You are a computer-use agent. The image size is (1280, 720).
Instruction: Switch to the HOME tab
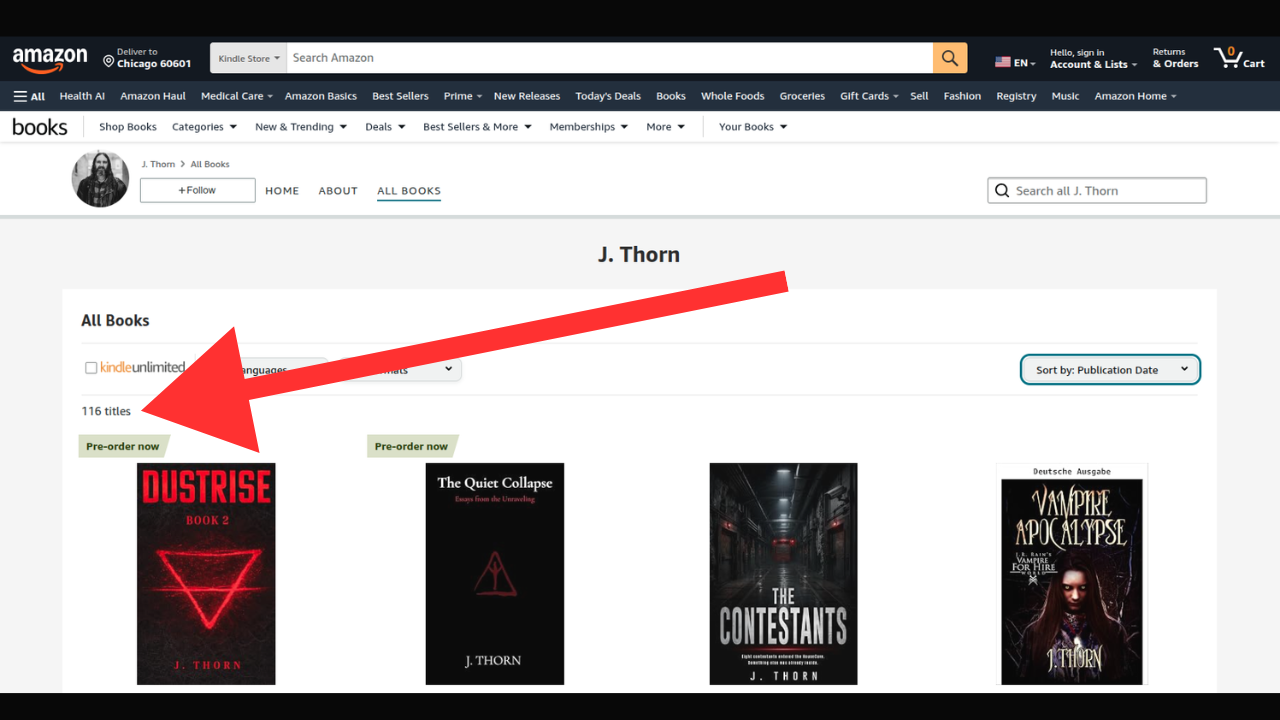tap(282, 191)
